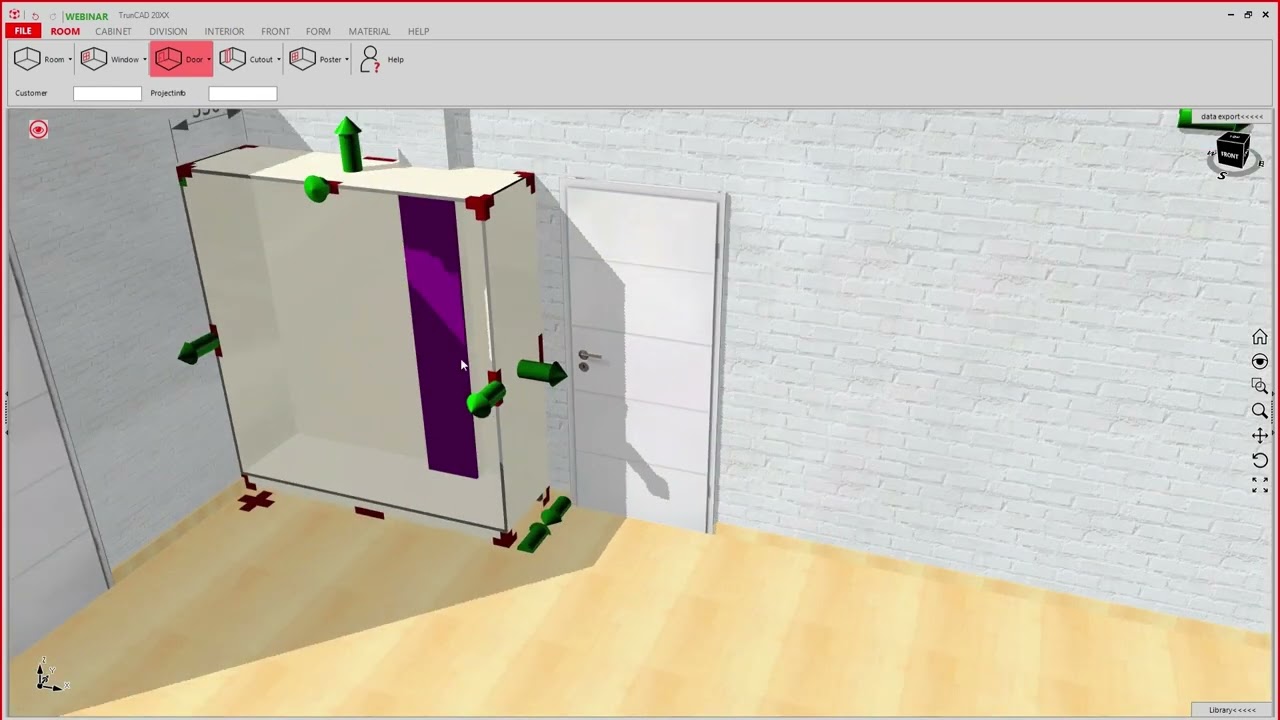The width and height of the screenshot is (1280, 720).
Task: Click the Projectinfo input field
Action: (242, 93)
